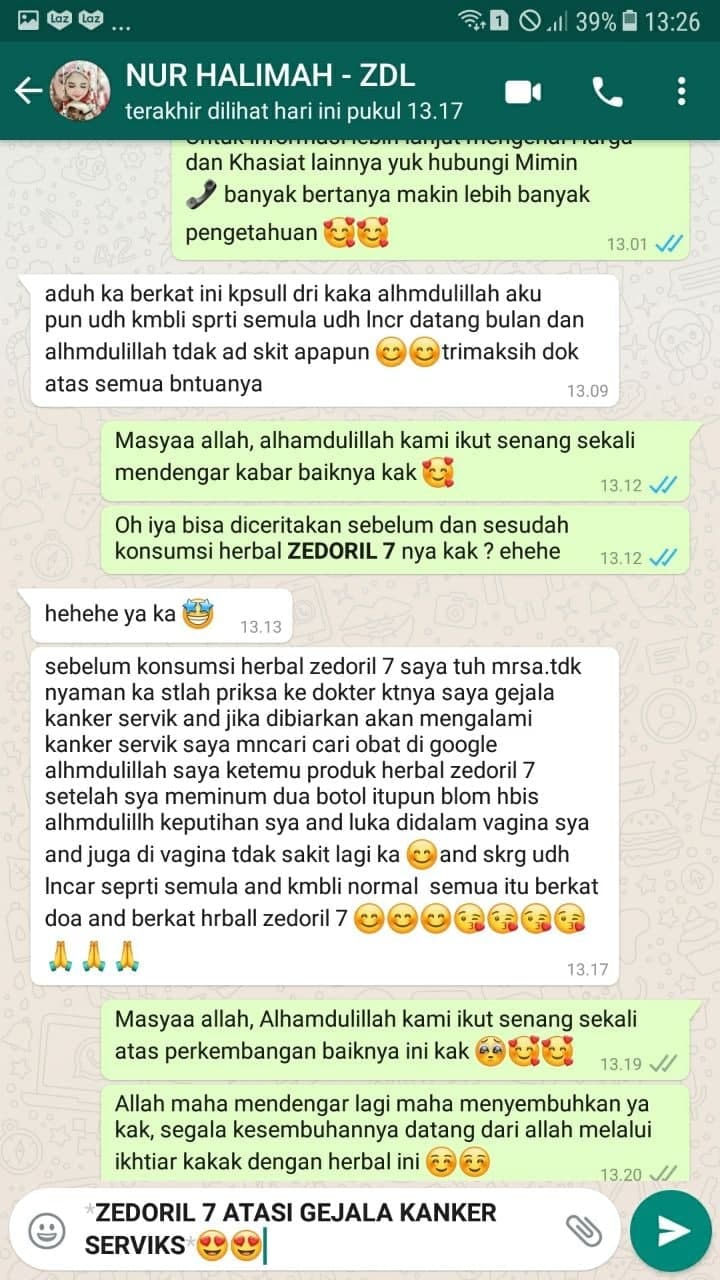Open the three-dot more options menu
Image resolution: width=720 pixels, height=1280 pixels.
click(682, 92)
